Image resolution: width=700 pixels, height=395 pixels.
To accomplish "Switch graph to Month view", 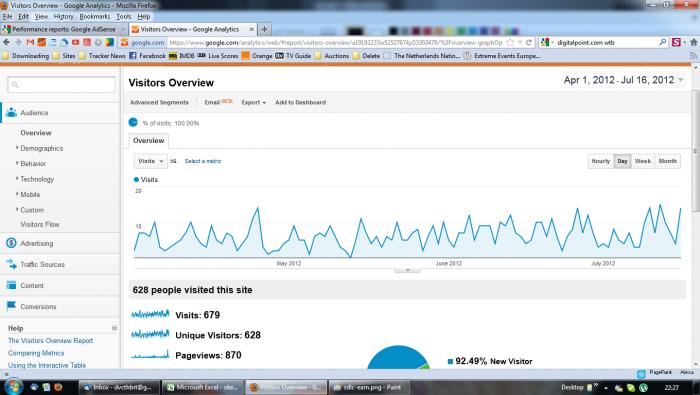I will pyautogui.click(x=667, y=161).
